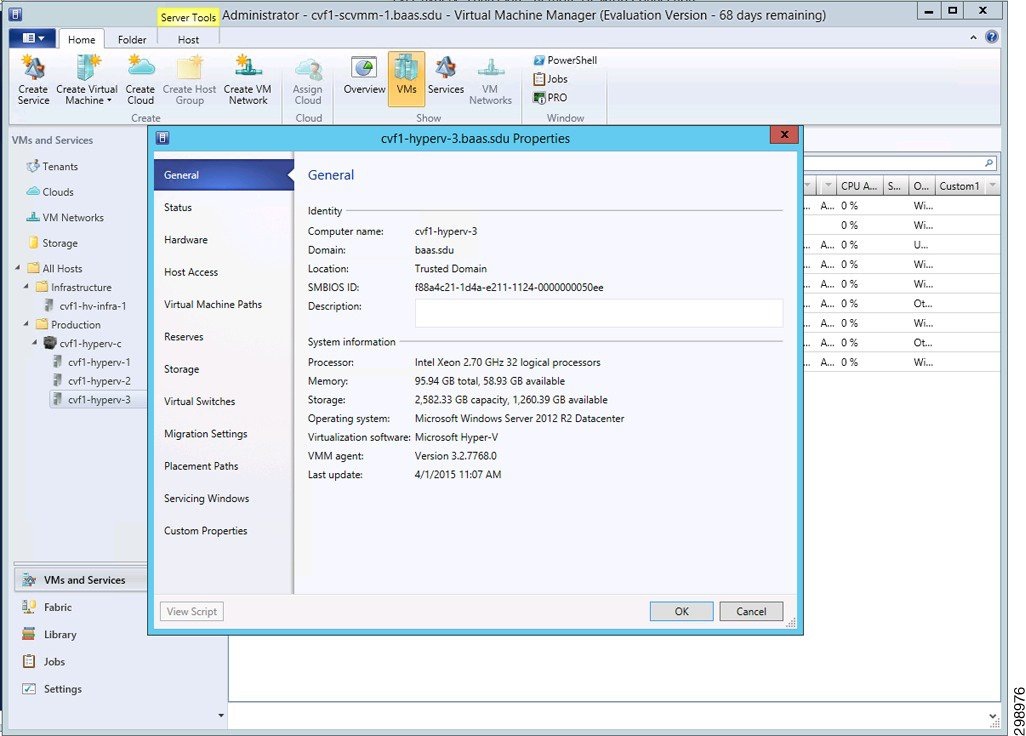Open the VMs and Services workspace
The height and width of the screenshot is (736, 1026).
[x=80, y=580]
